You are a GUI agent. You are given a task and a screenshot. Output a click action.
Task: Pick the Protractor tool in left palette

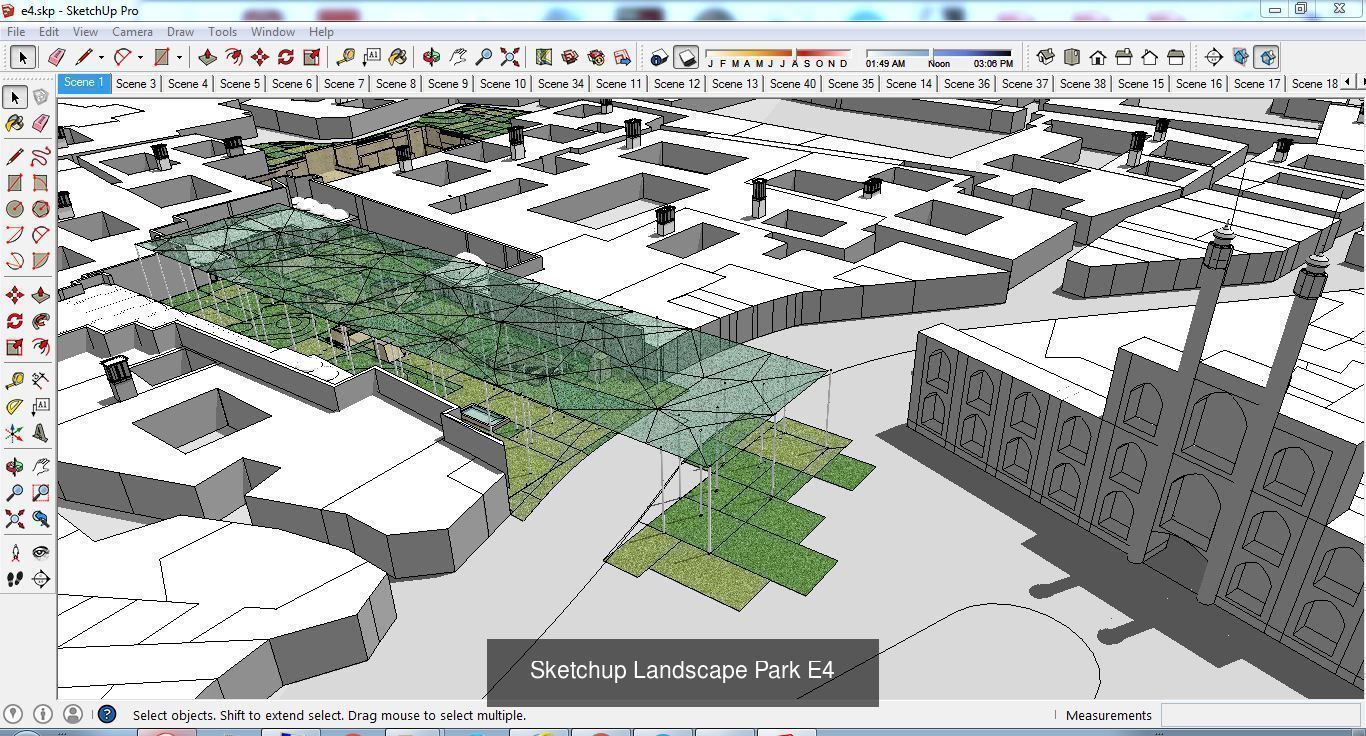tap(14, 406)
